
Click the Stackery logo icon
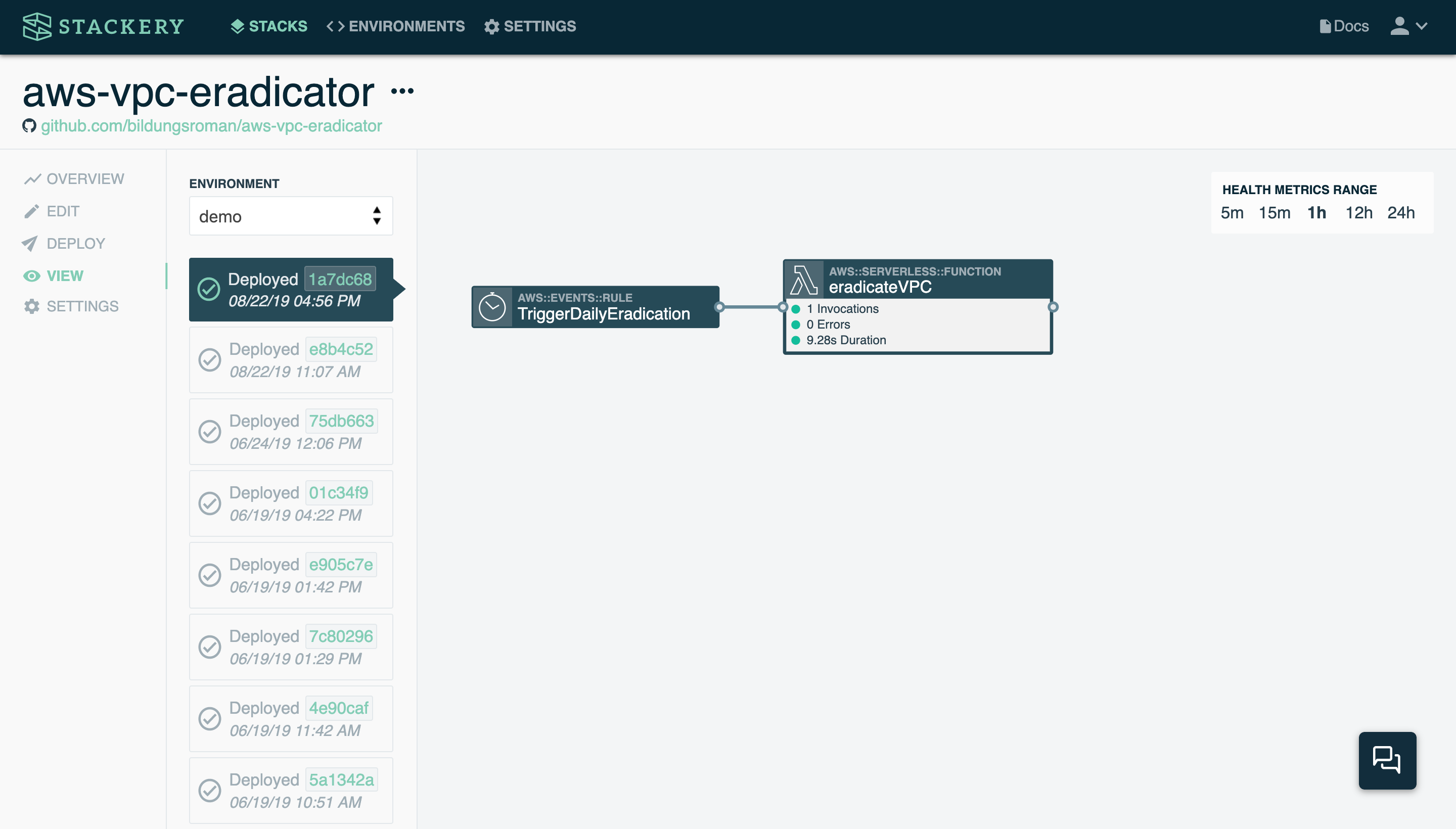(x=37, y=26)
